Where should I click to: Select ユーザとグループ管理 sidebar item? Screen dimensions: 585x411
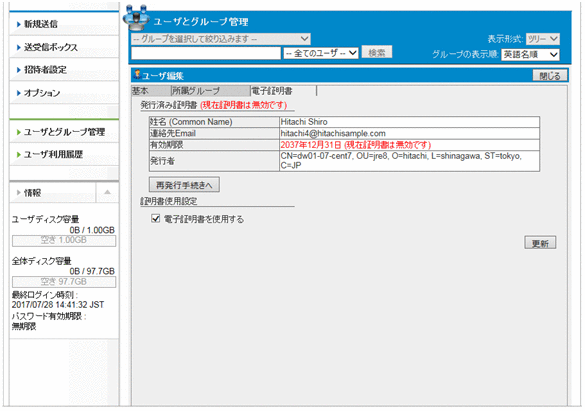(64, 132)
